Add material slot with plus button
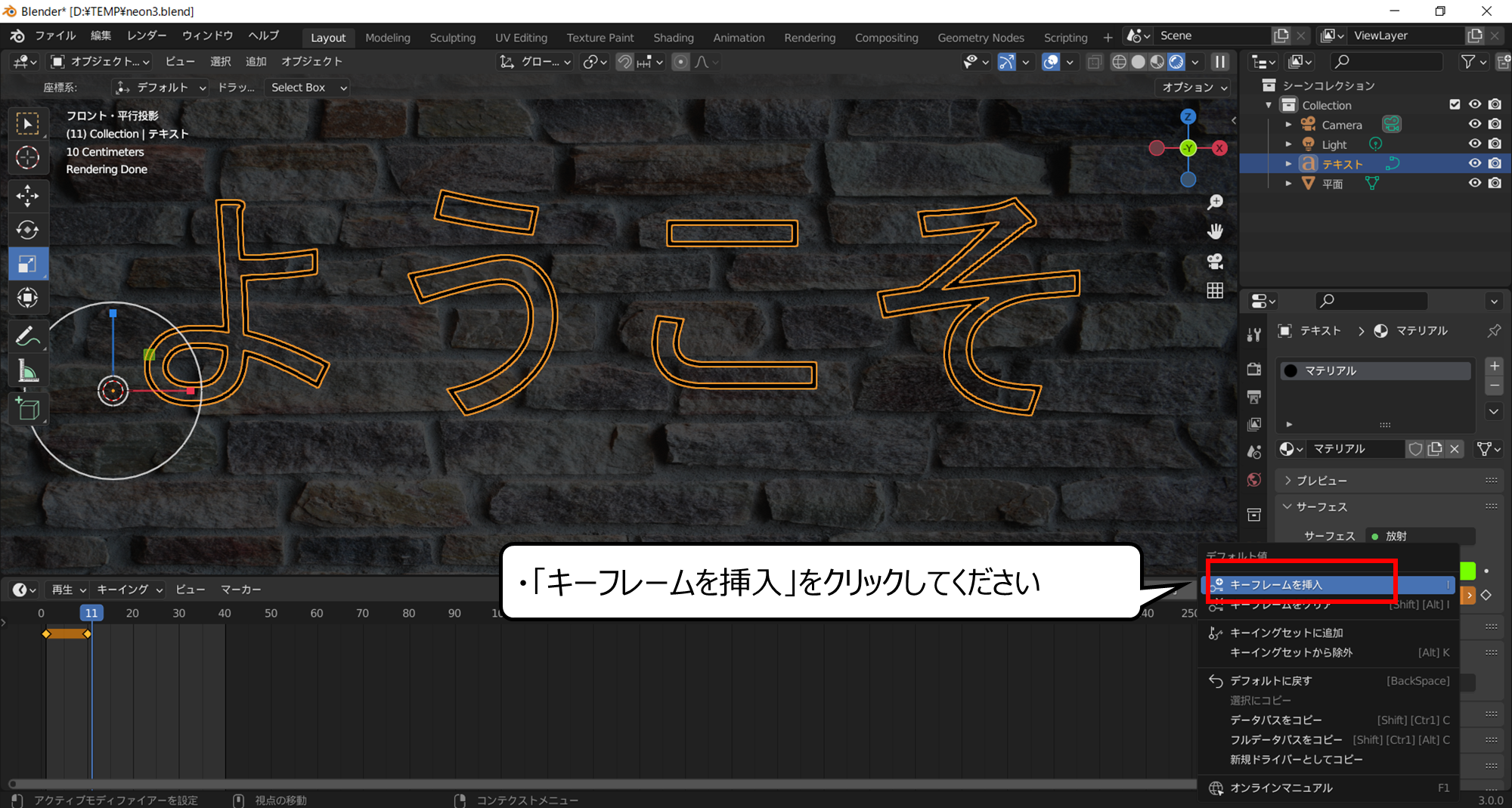1512x808 pixels. [x=1495, y=366]
